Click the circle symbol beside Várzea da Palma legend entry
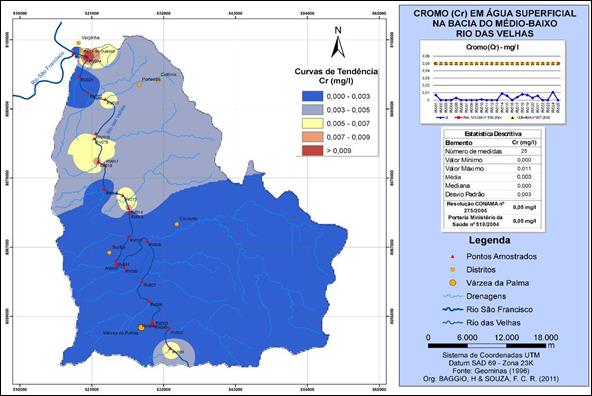 click(x=453, y=283)
